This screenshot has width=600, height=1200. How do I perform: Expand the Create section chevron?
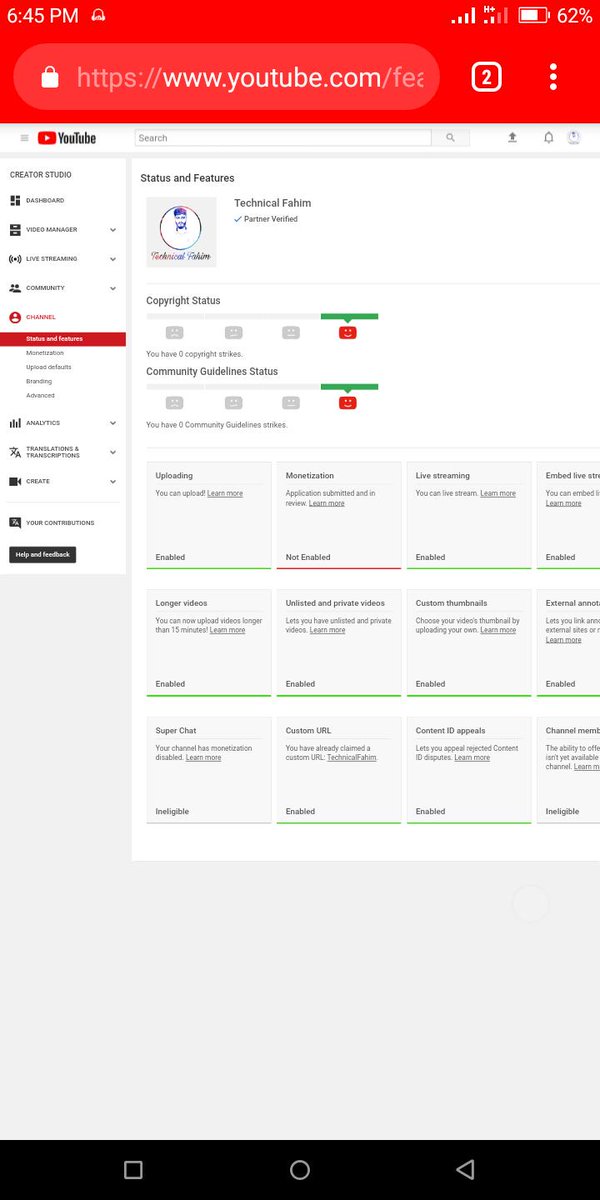[x=113, y=481]
